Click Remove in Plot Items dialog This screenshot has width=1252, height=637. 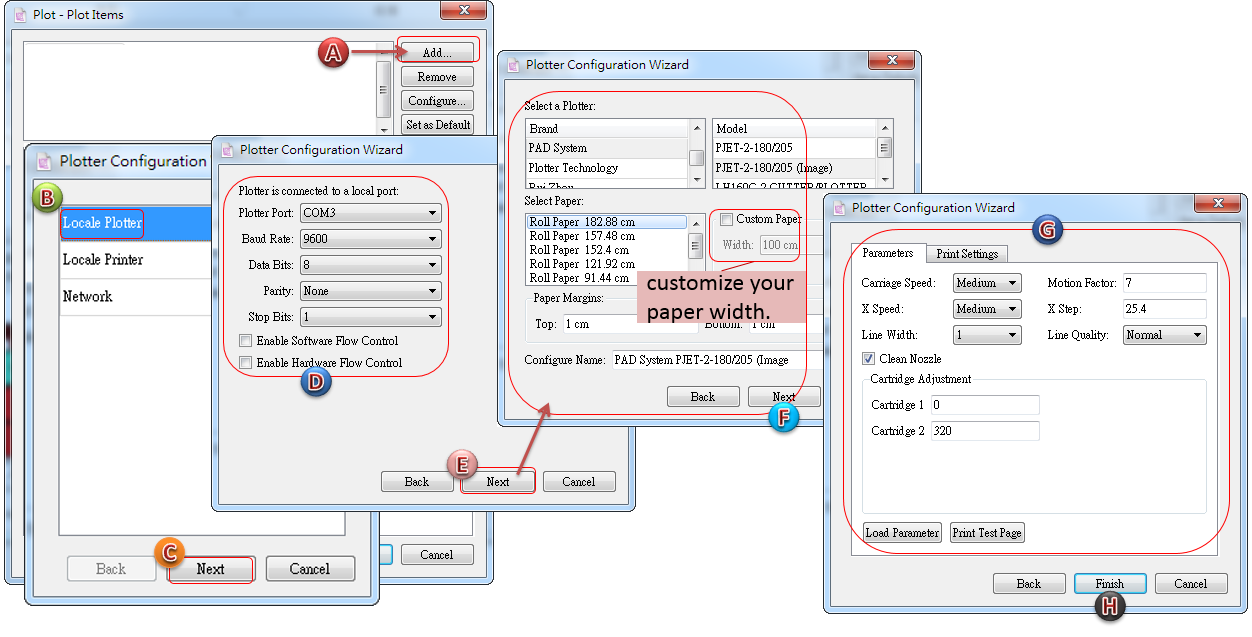pos(437,77)
